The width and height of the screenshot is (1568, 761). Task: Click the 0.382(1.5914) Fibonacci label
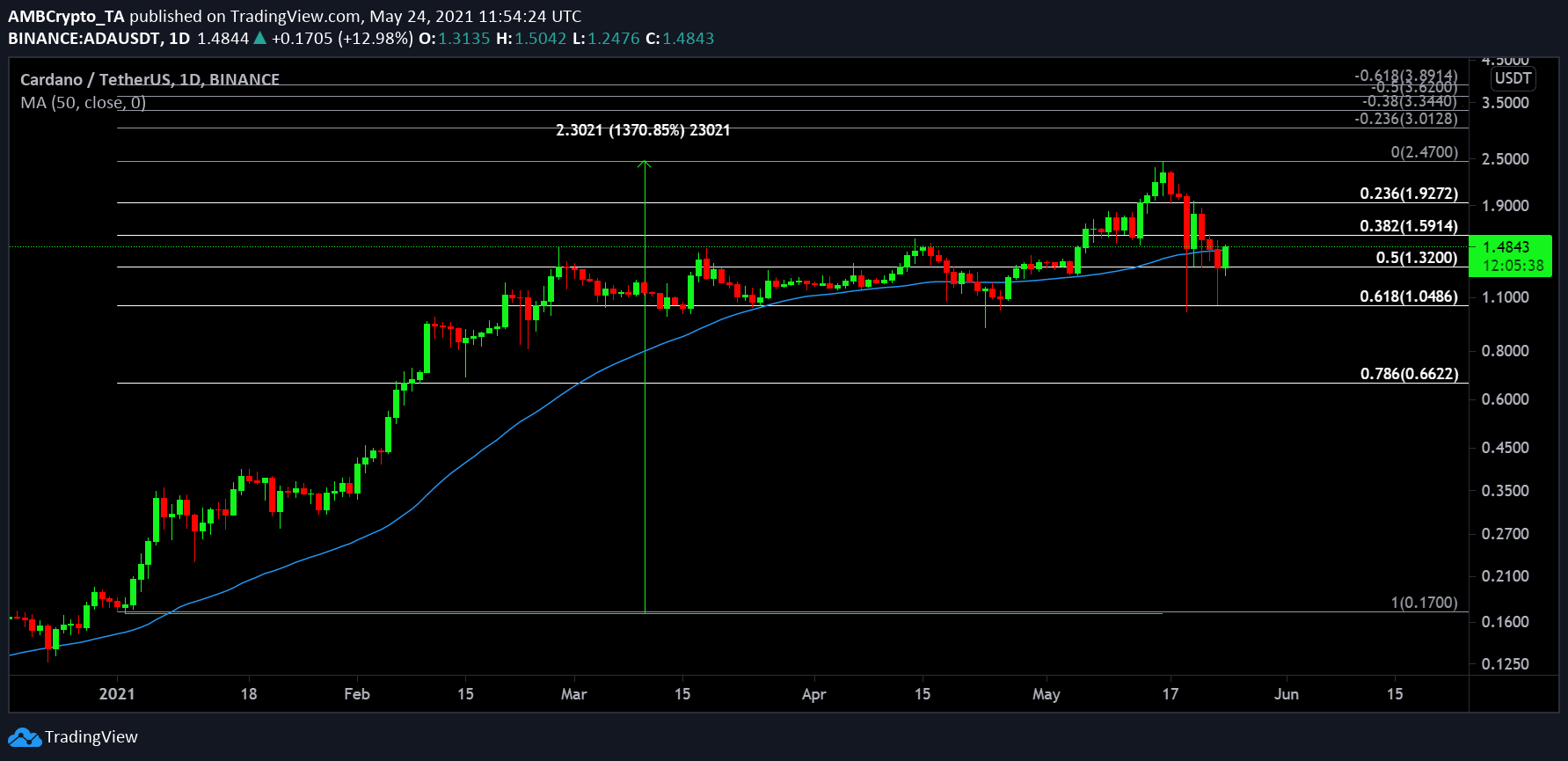point(1409,226)
